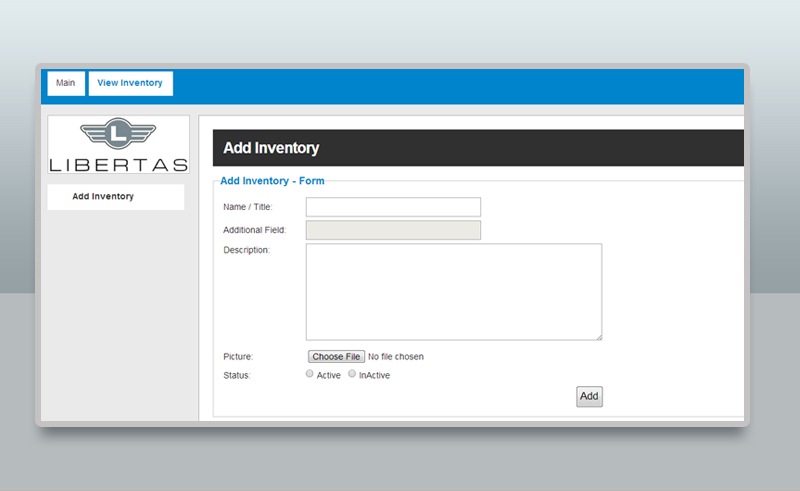Choose the InActive status radio button
Image resolution: width=800 pixels, height=491 pixels.
click(x=352, y=374)
